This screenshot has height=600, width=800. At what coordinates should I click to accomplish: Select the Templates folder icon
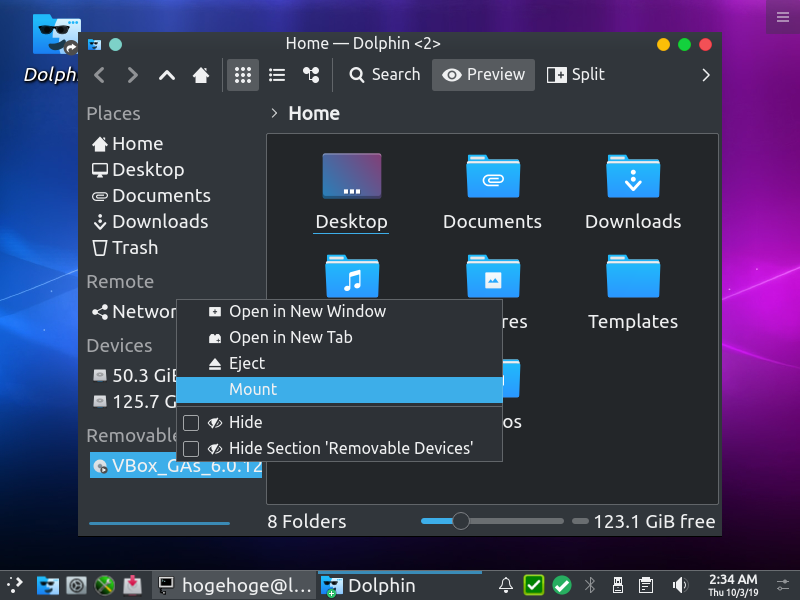tap(633, 276)
